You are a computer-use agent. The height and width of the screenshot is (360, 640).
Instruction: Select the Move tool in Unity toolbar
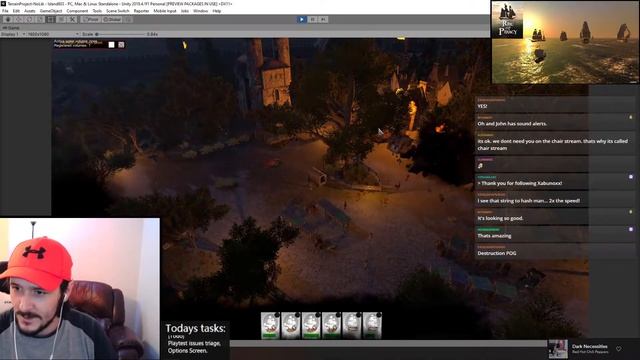[18, 19]
